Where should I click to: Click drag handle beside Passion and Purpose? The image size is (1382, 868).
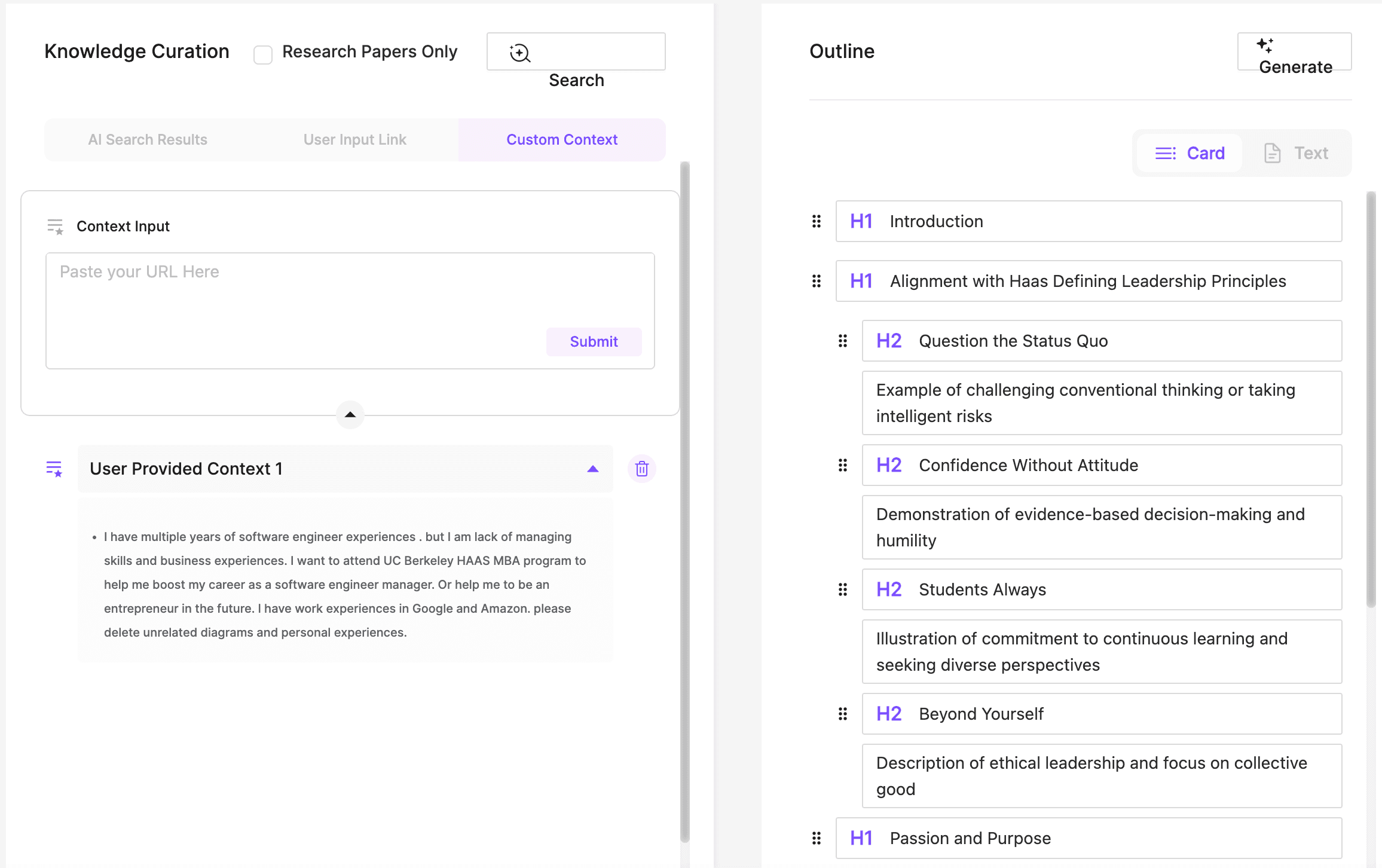[x=816, y=838]
